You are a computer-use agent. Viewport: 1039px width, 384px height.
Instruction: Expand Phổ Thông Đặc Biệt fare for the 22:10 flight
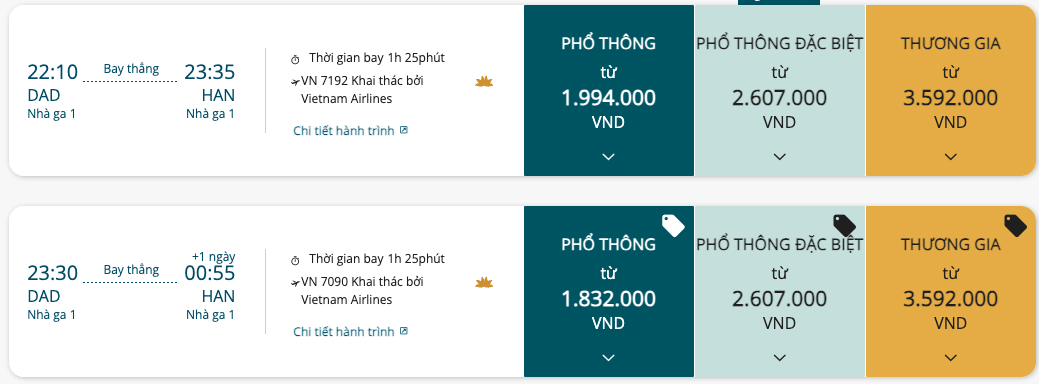[x=780, y=157]
